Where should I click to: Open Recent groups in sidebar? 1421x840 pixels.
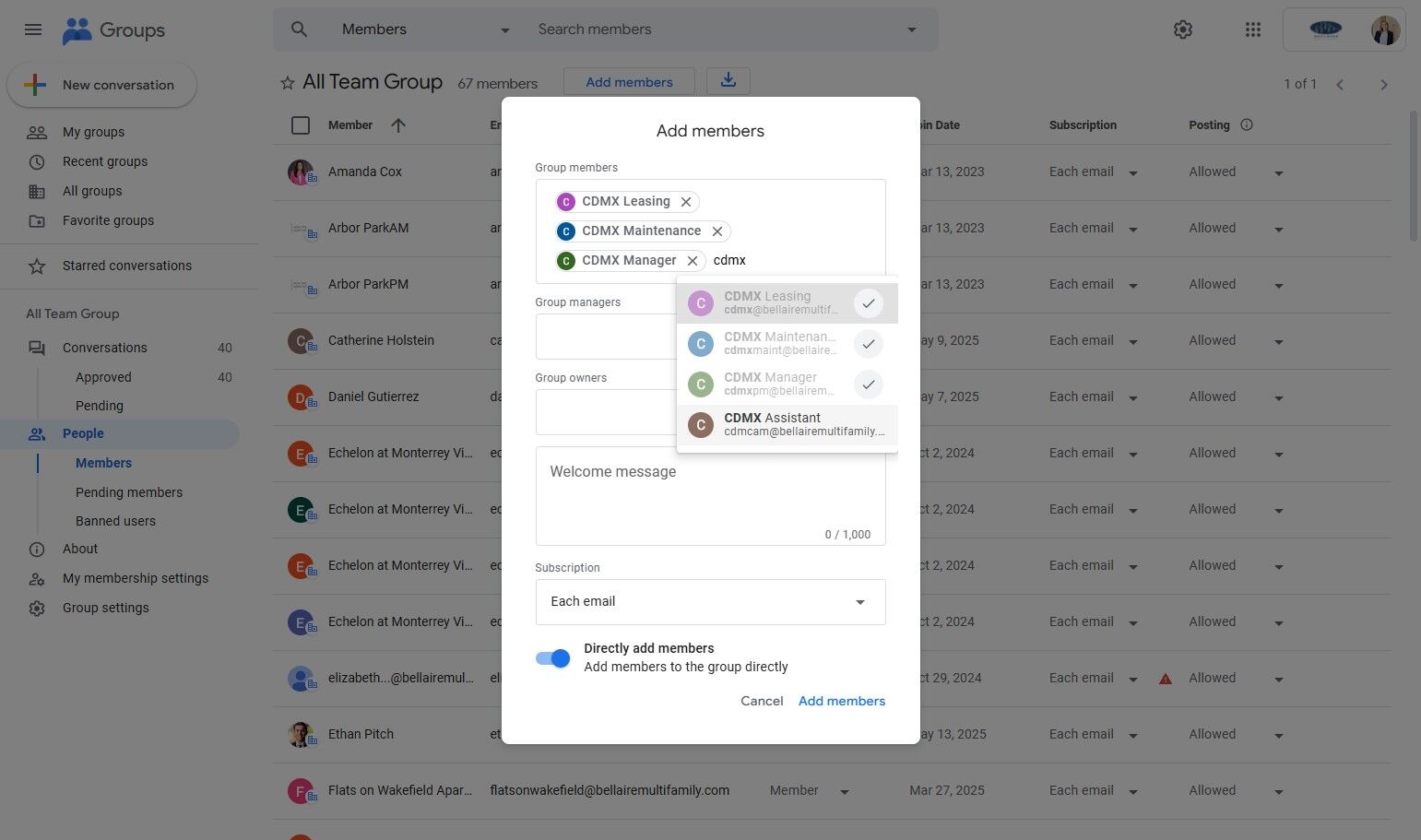pyautogui.click(x=105, y=161)
